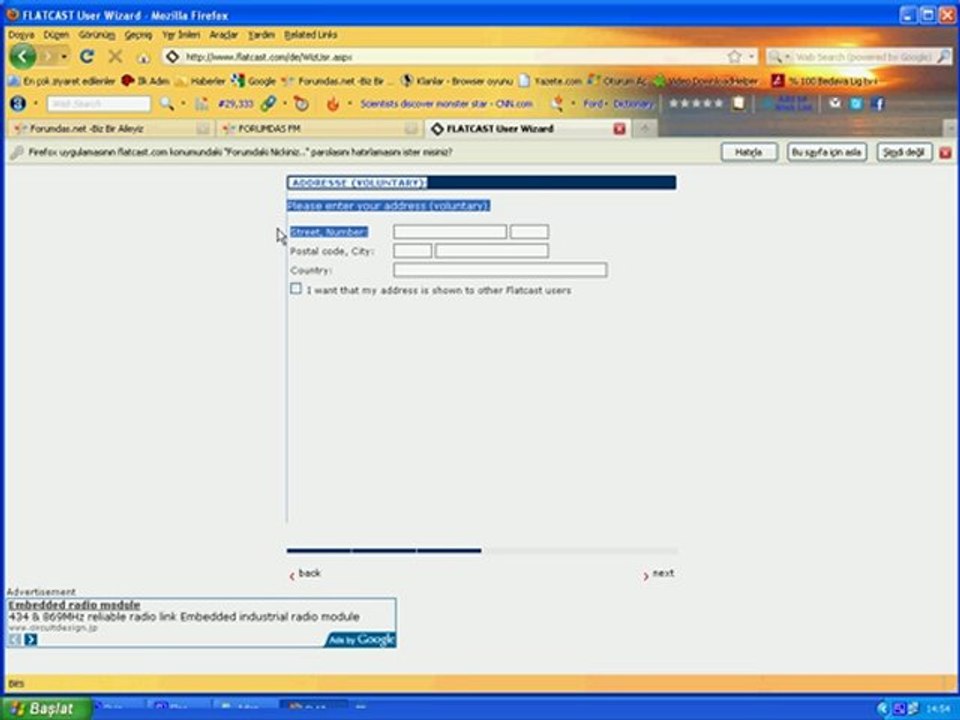Click 'Şimdi değil' button
Screen dimensions: 960x720
904,152
